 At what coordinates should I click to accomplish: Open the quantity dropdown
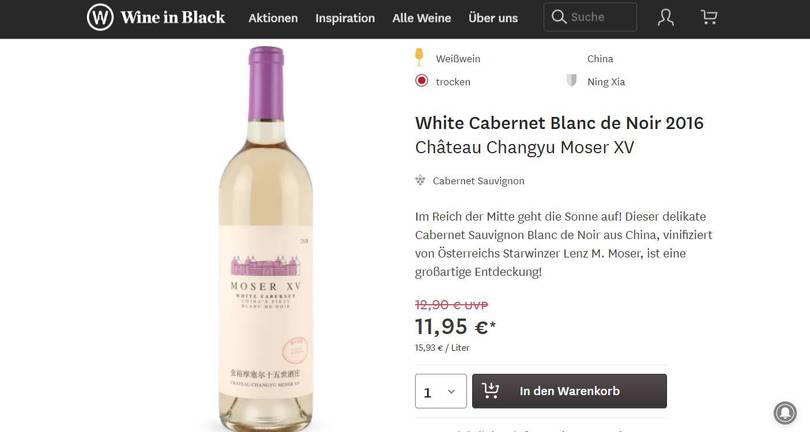point(441,391)
